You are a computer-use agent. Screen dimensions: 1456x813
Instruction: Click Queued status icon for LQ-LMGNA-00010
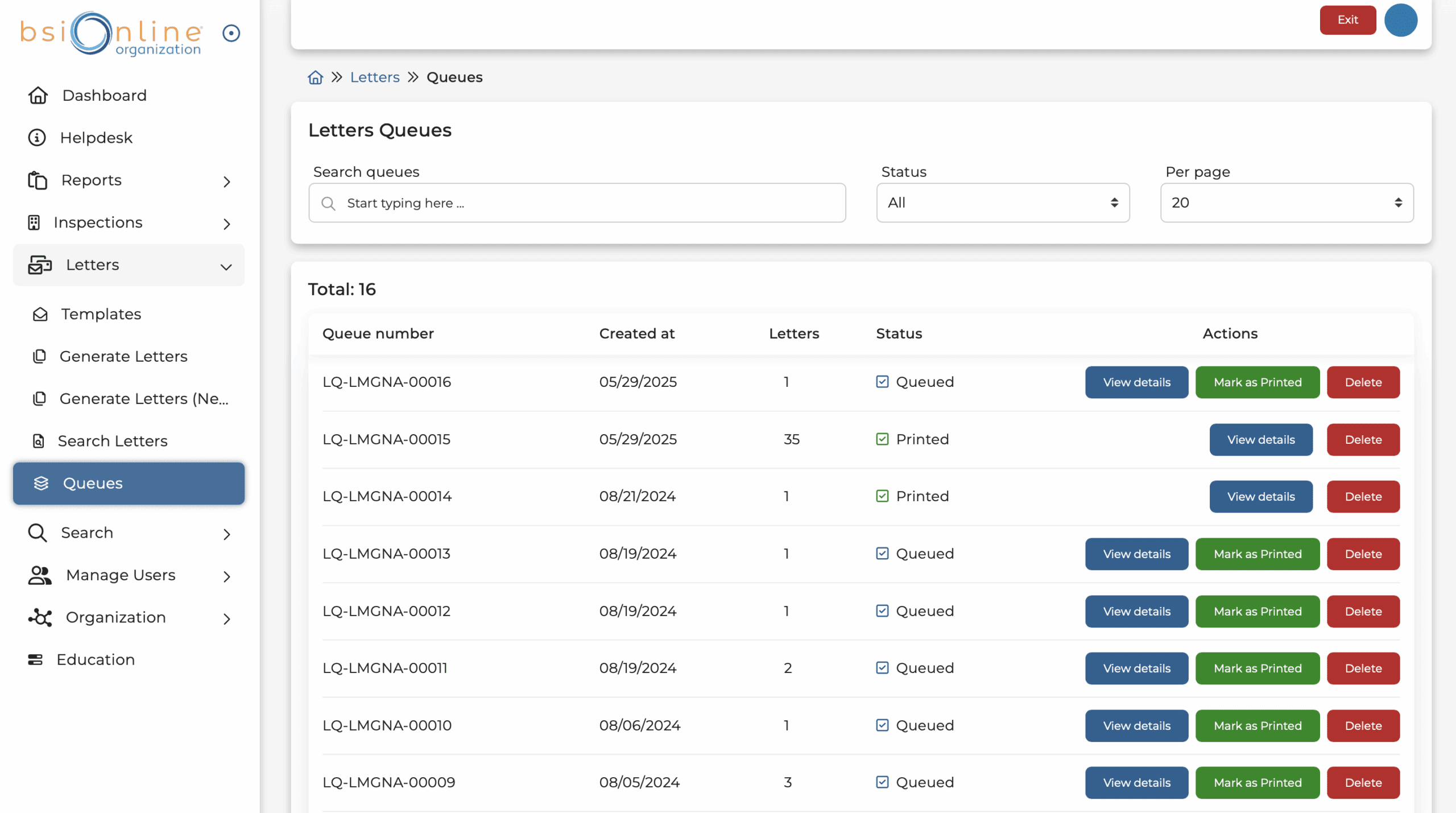(x=882, y=725)
